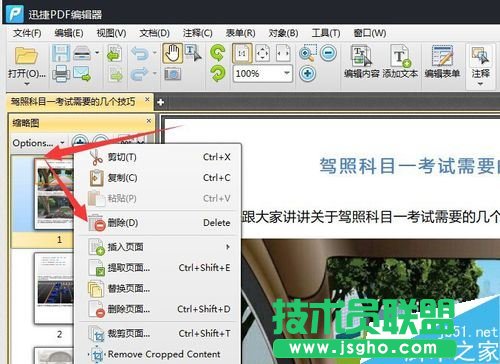The height and width of the screenshot is (364, 500).
Task: Open the File (文件) menu
Action: [x=27, y=33]
